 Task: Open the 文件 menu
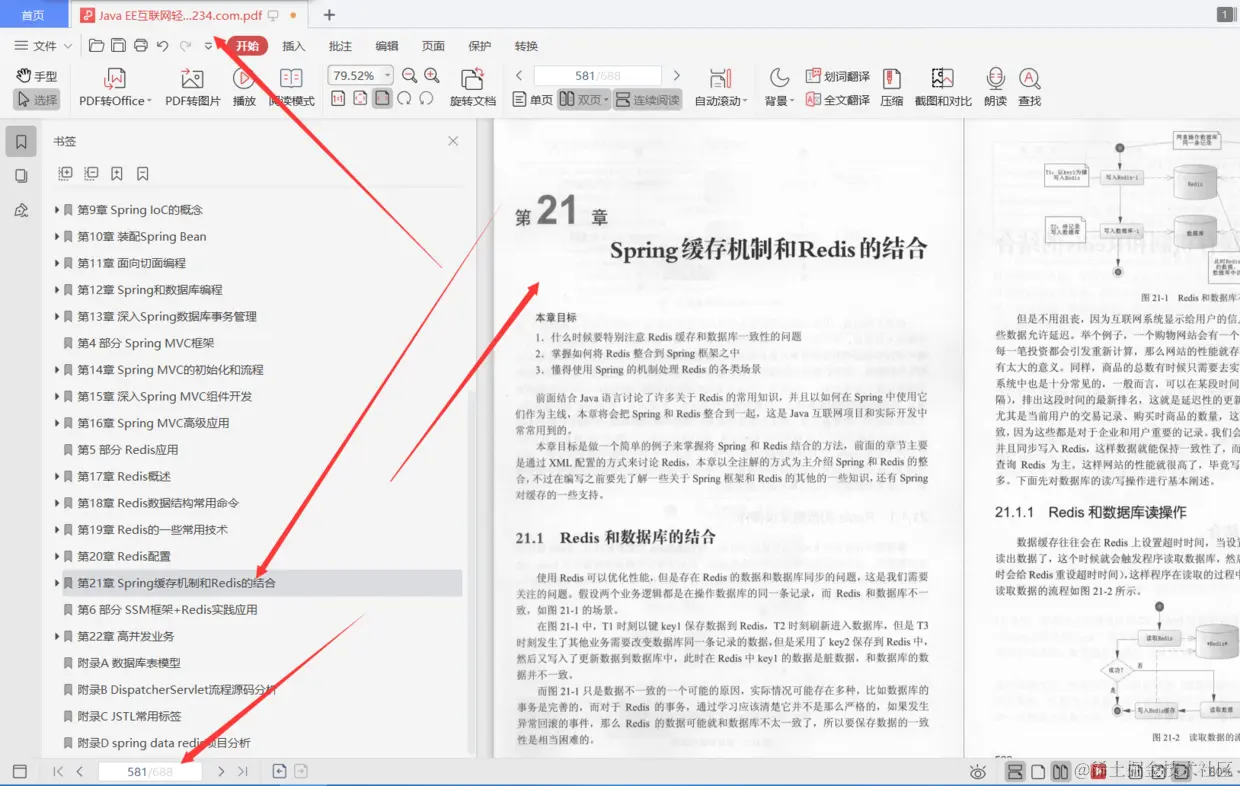[42, 46]
